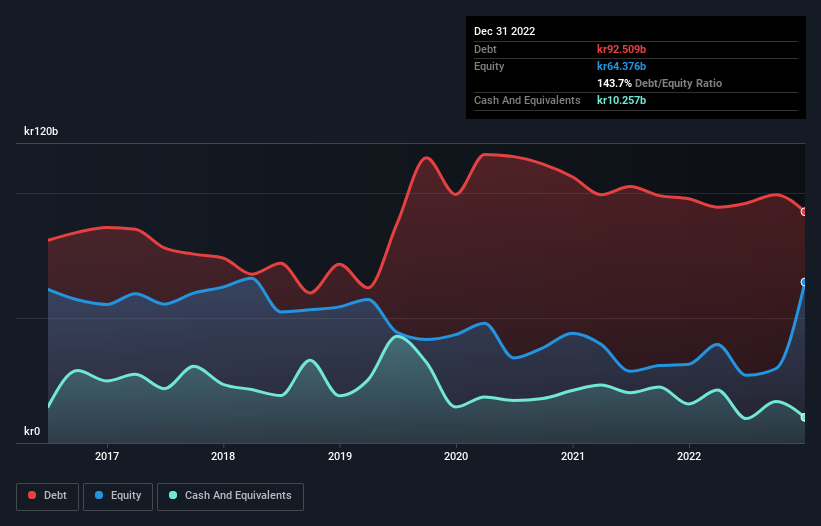Toggle the Equity series legend button
The height and width of the screenshot is (526, 821).
pos(118,496)
